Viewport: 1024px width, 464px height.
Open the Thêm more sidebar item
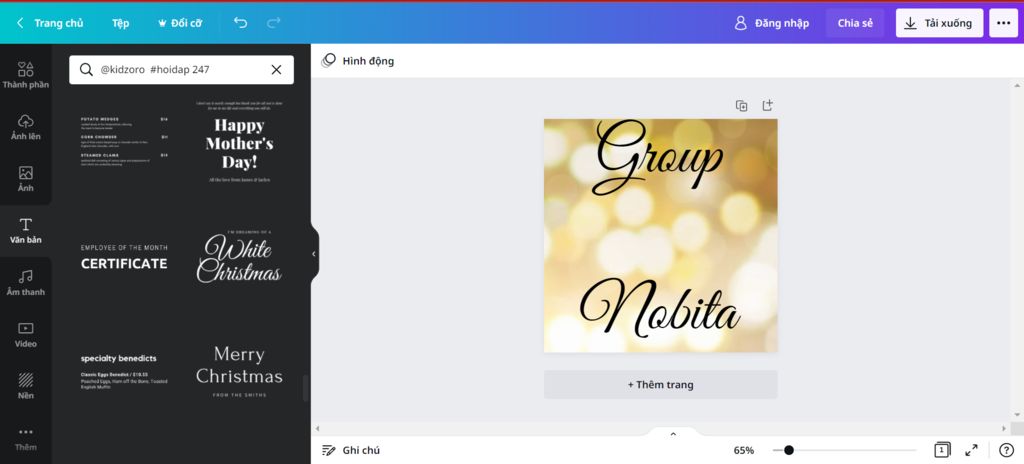25,438
